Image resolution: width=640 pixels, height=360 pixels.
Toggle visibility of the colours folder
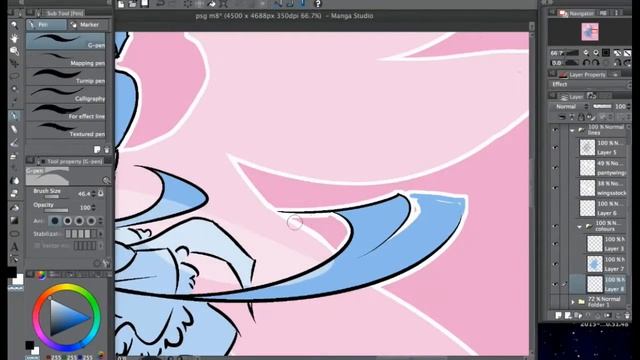click(x=555, y=226)
